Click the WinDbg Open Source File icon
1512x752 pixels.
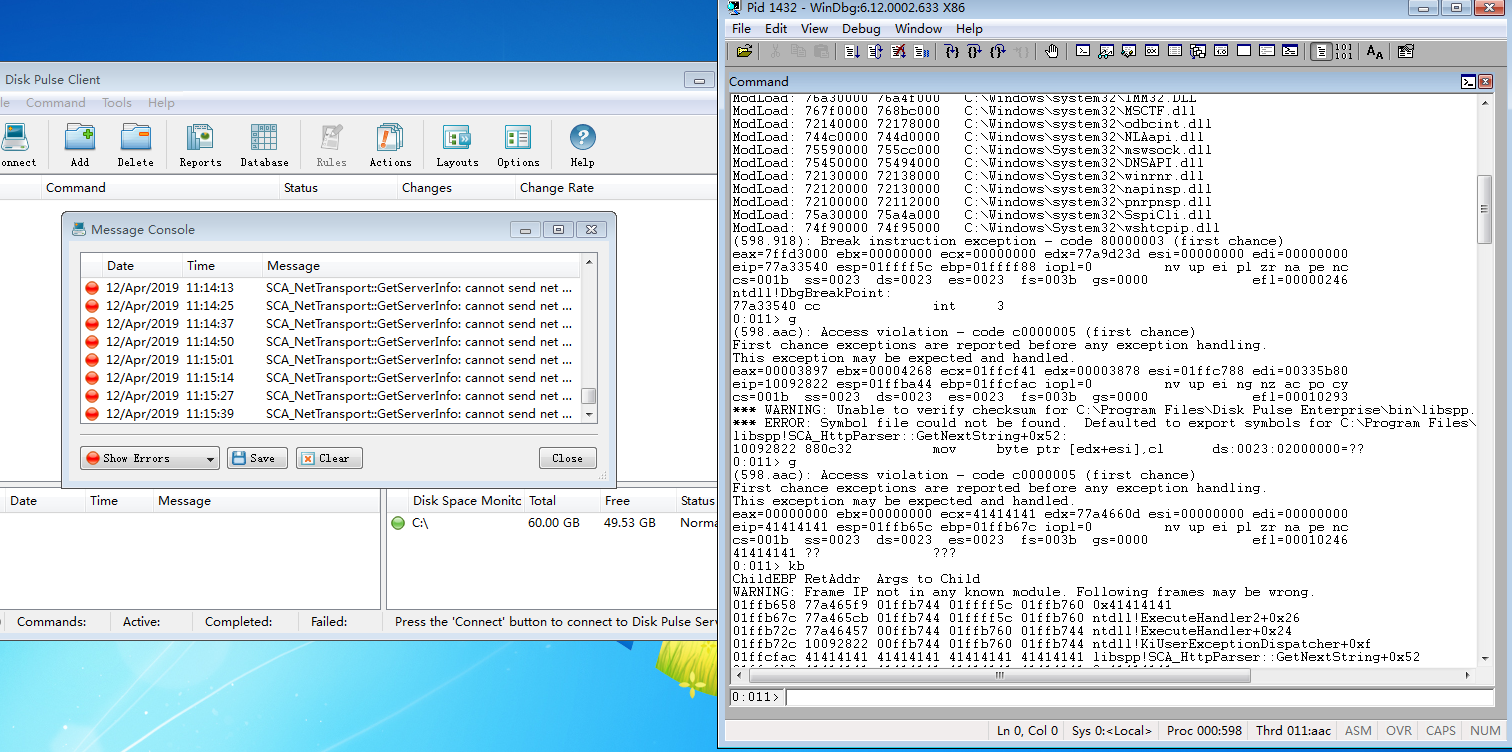[x=744, y=51]
